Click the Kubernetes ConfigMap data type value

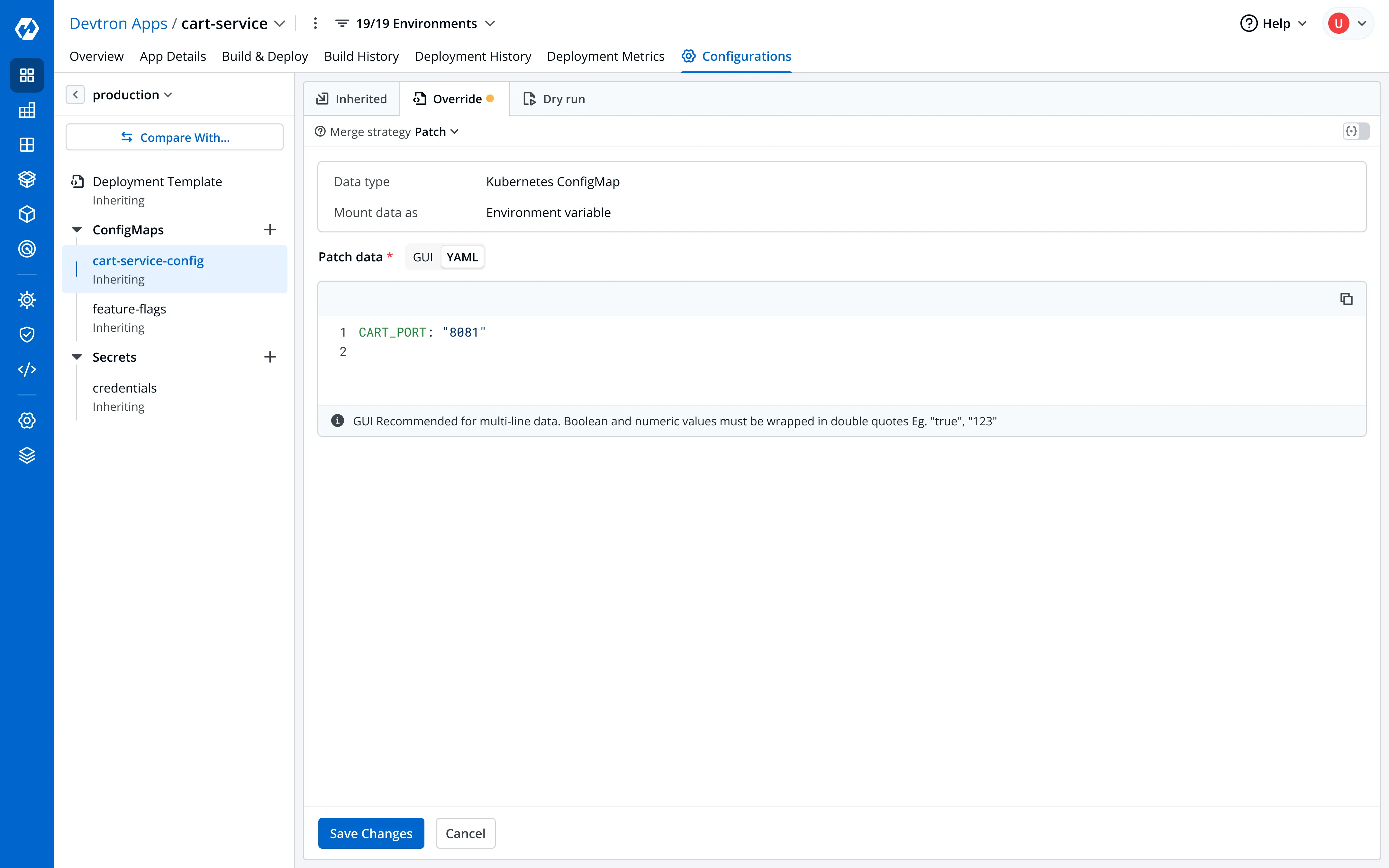point(553,181)
